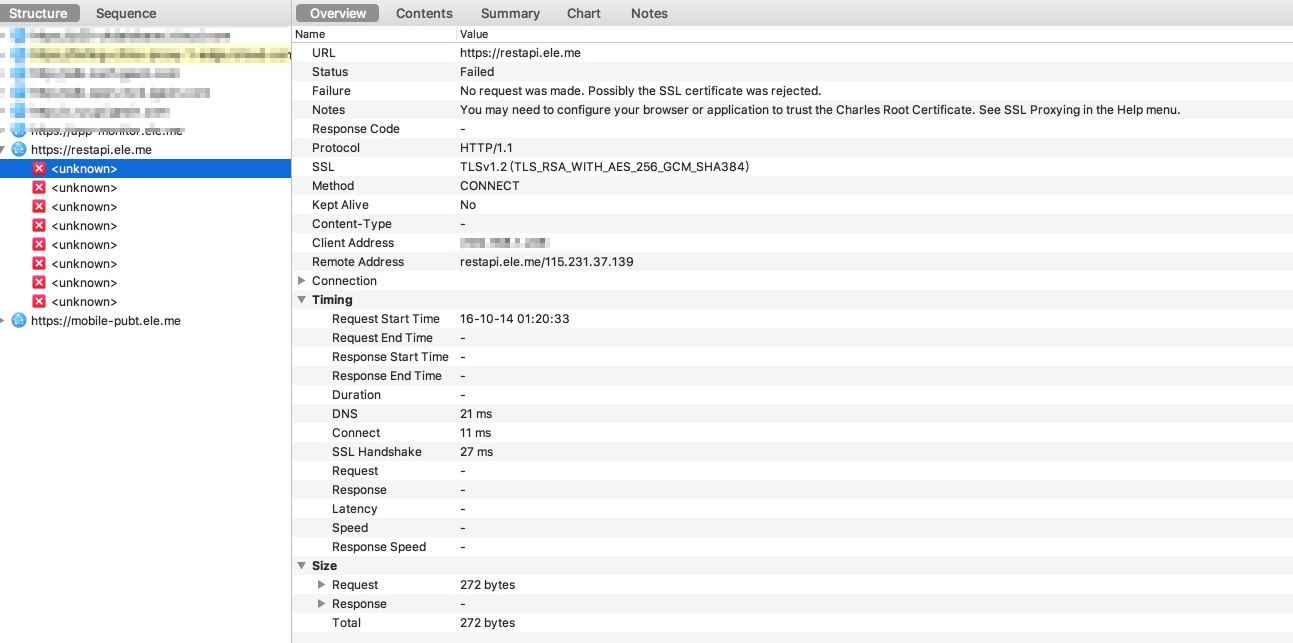Collapse the Size section
1293x643 pixels.
coord(302,566)
